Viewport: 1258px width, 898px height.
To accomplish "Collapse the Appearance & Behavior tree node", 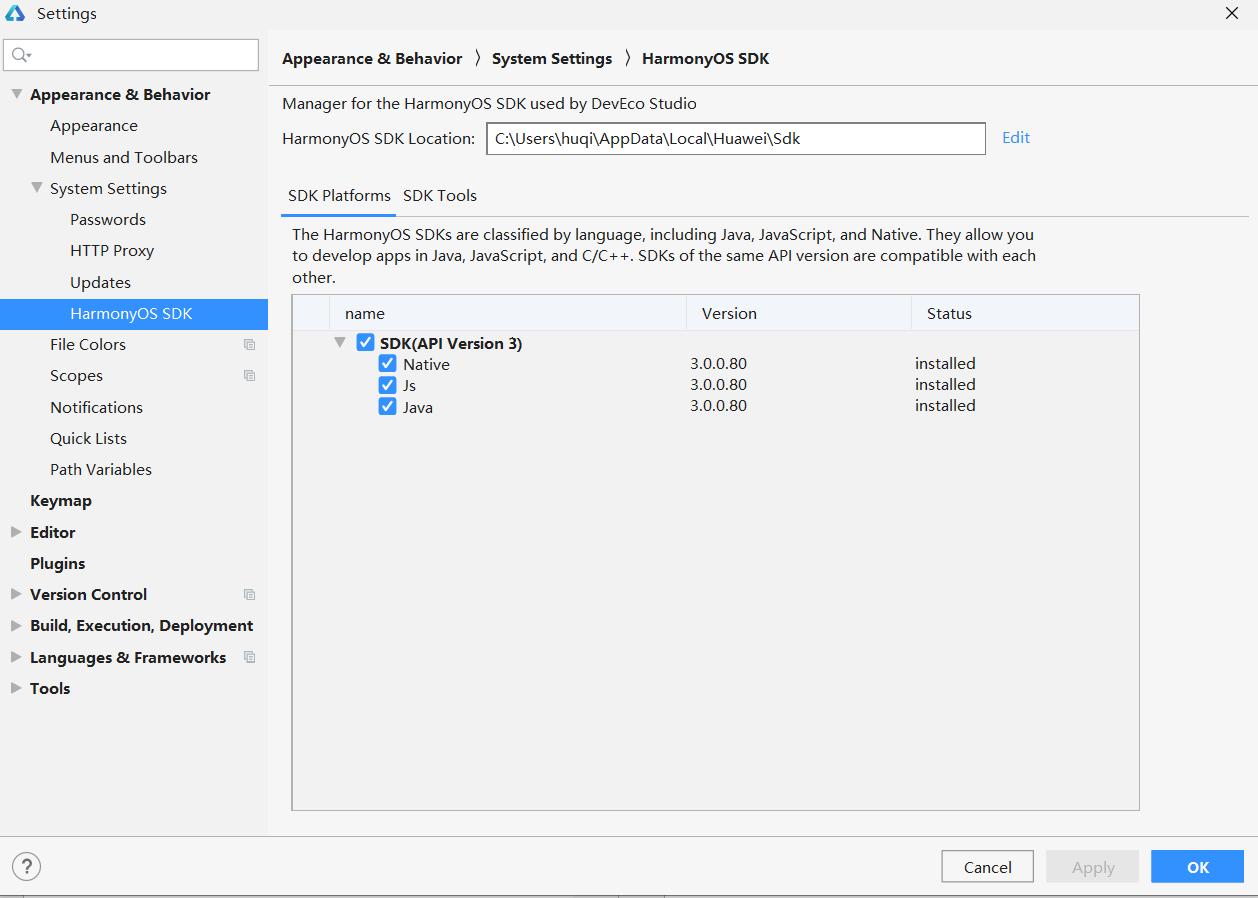I will pyautogui.click(x=16, y=94).
